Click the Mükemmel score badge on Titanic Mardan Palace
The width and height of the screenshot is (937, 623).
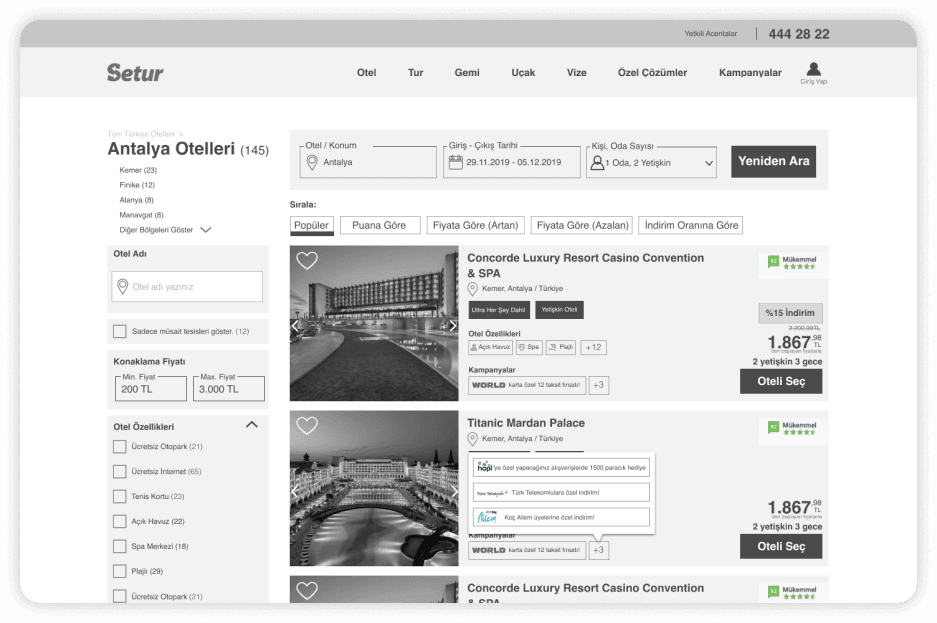pos(793,428)
